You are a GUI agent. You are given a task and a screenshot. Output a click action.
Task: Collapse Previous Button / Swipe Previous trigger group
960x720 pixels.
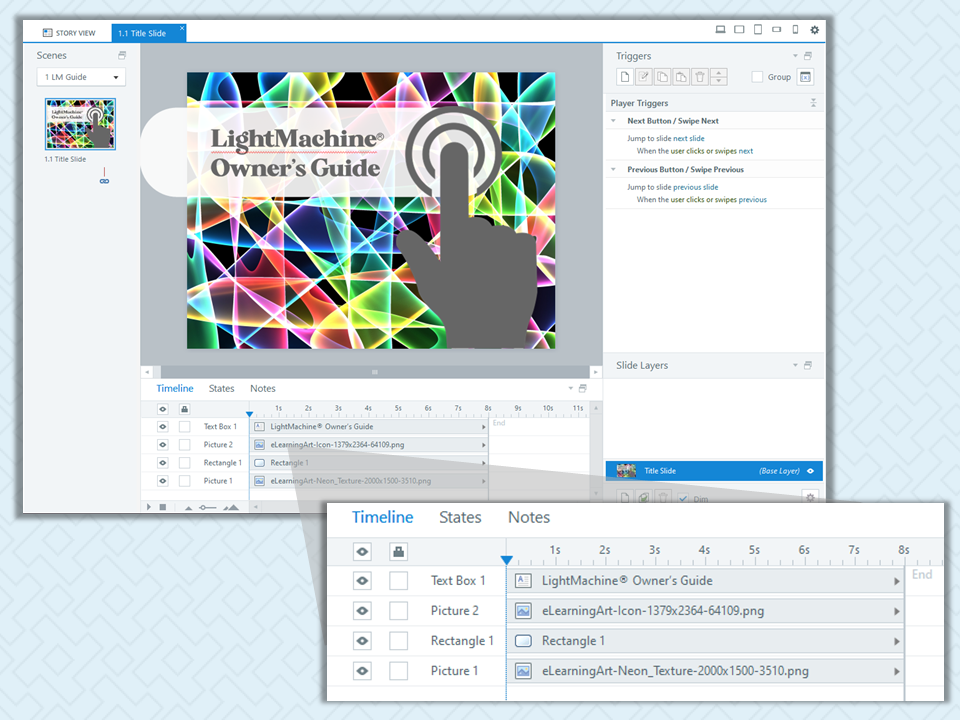pyautogui.click(x=613, y=170)
